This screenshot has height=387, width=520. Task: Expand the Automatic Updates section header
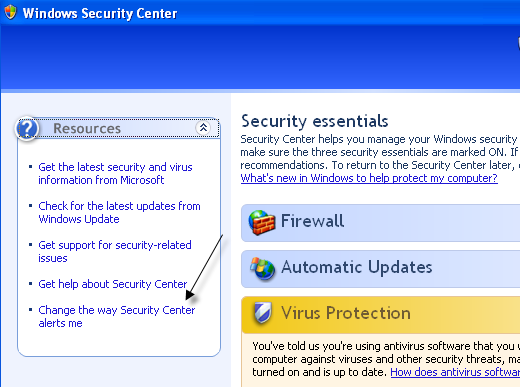[x=380, y=269]
